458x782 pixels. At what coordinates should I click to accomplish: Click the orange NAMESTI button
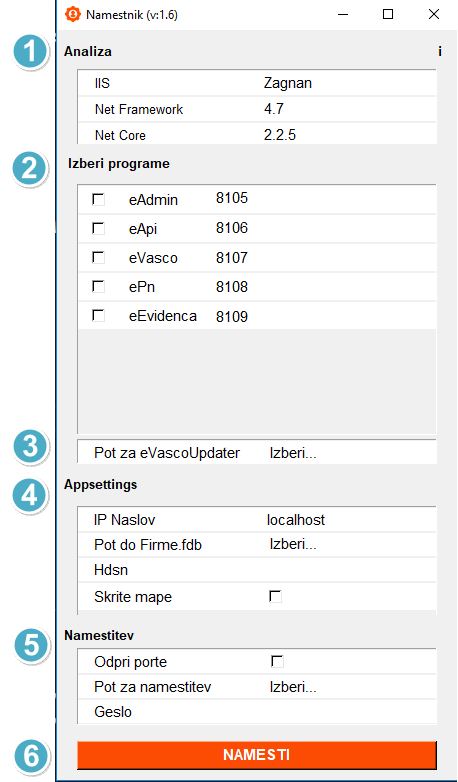(257, 755)
